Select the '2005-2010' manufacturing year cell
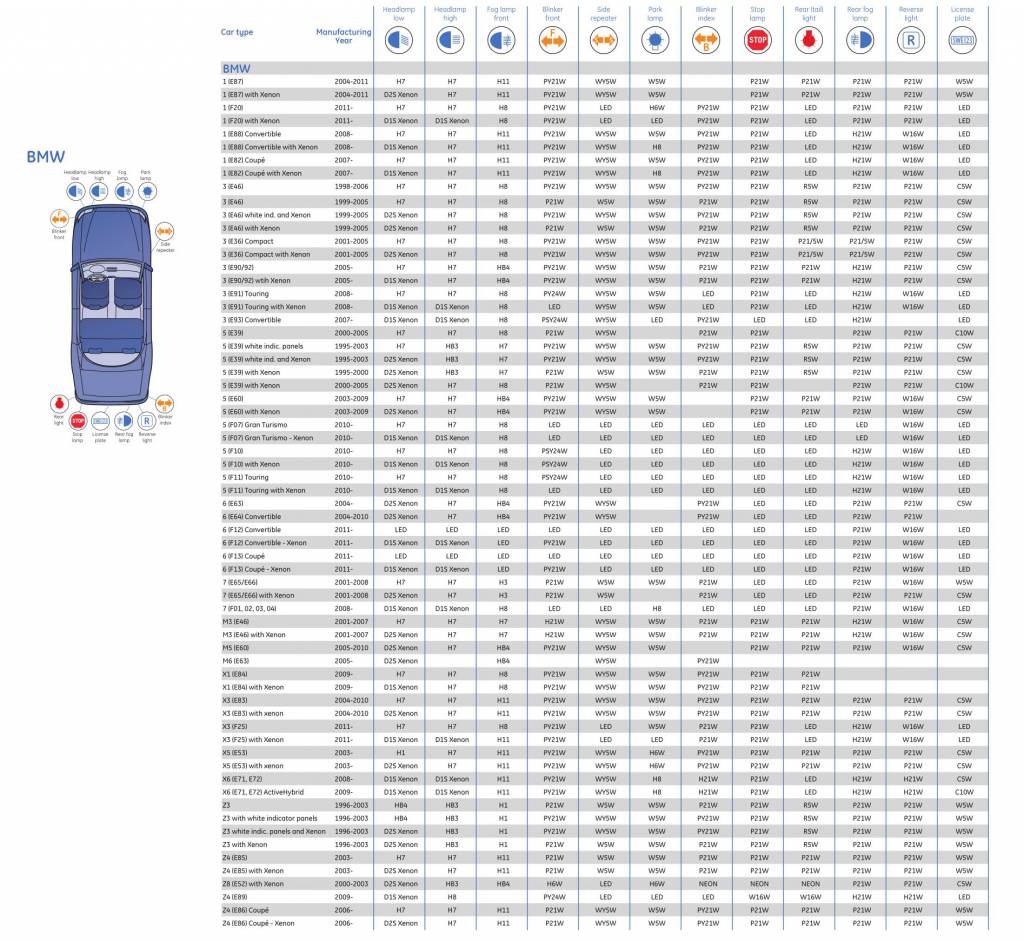Viewport: 1024px width, 941px height. (x=351, y=648)
